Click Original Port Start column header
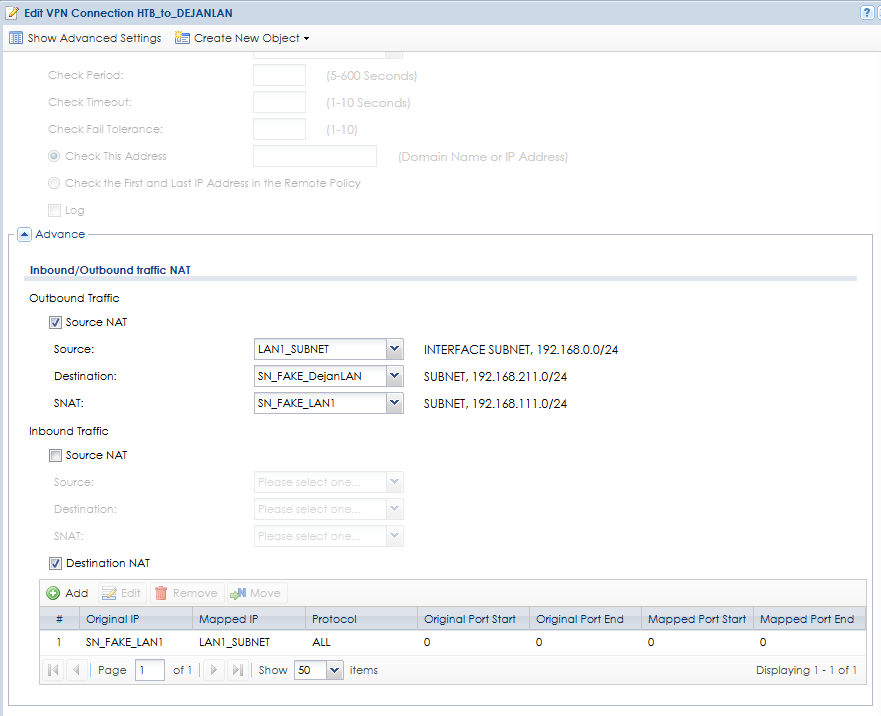This screenshot has height=716, width=881. [x=473, y=619]
